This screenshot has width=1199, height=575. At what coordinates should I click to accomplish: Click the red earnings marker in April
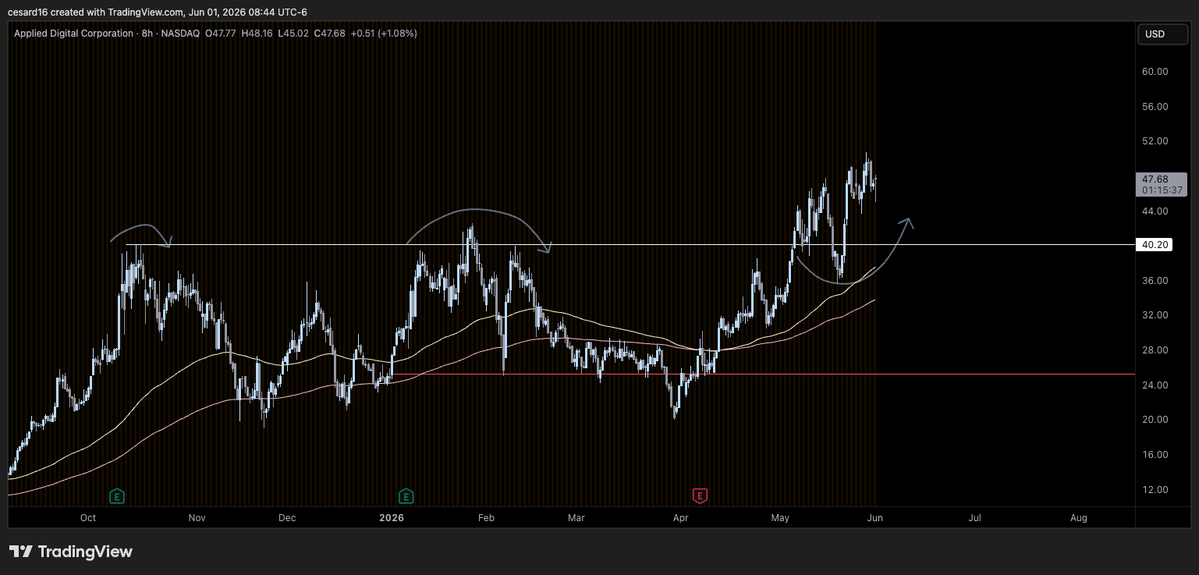tap(699, 496)
